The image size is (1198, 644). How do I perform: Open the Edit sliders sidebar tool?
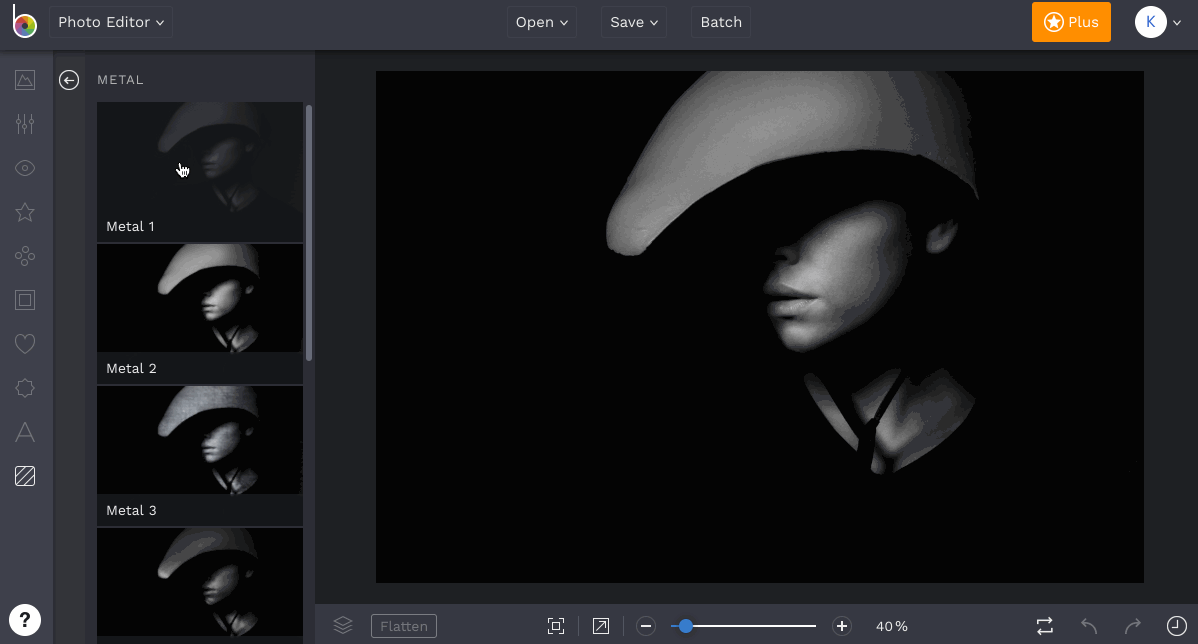pos(25,124)
